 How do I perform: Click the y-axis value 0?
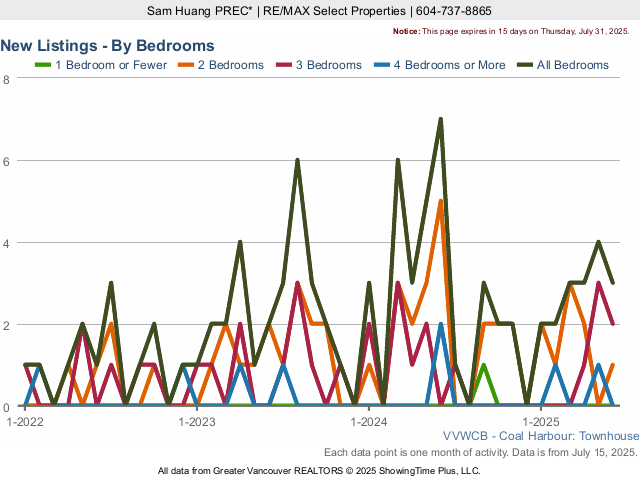pyautogui.click(x=6, y=407)
